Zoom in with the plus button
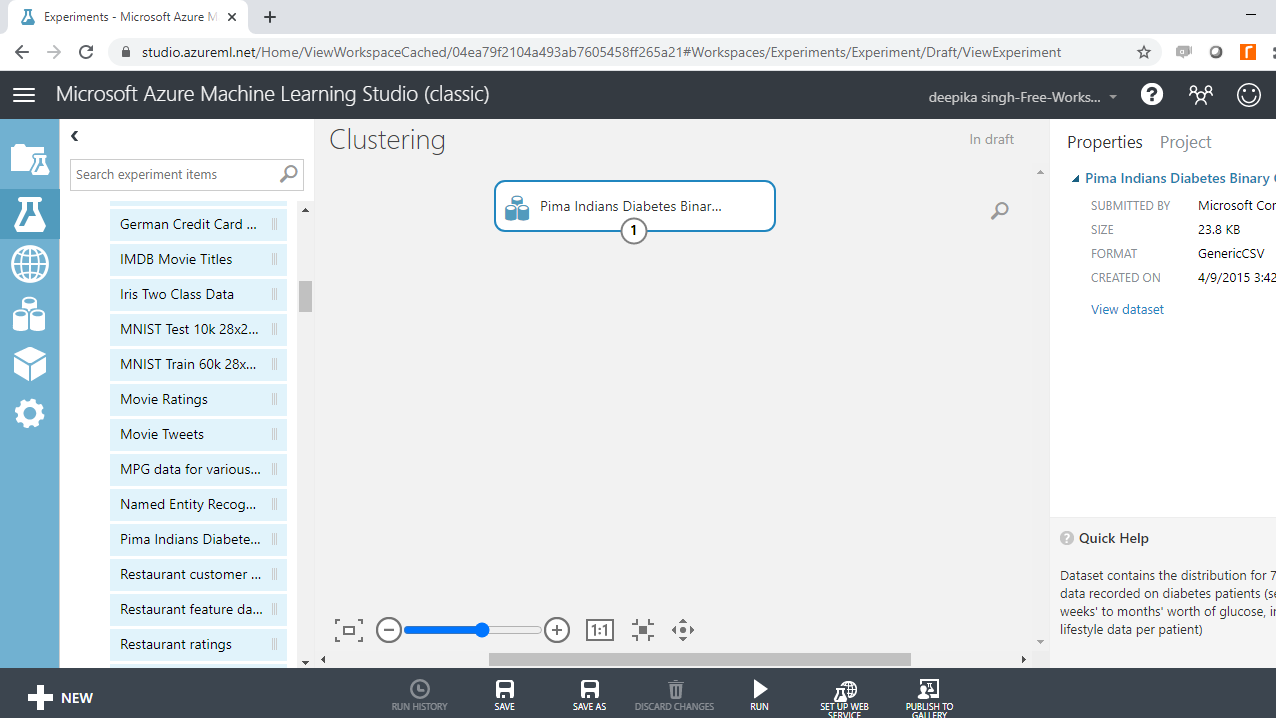 557,630
